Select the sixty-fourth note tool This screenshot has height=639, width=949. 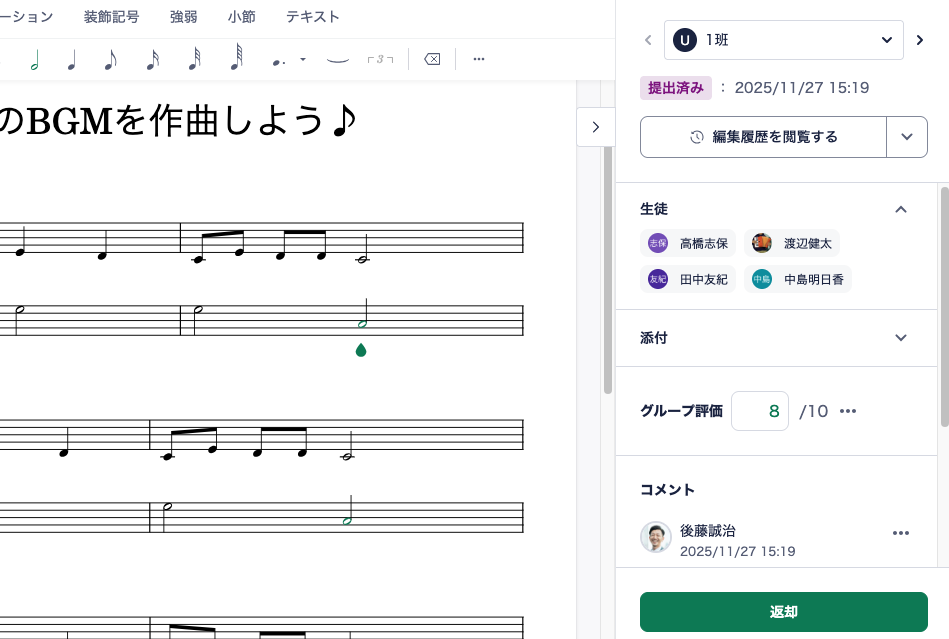(x=236, y=60)
